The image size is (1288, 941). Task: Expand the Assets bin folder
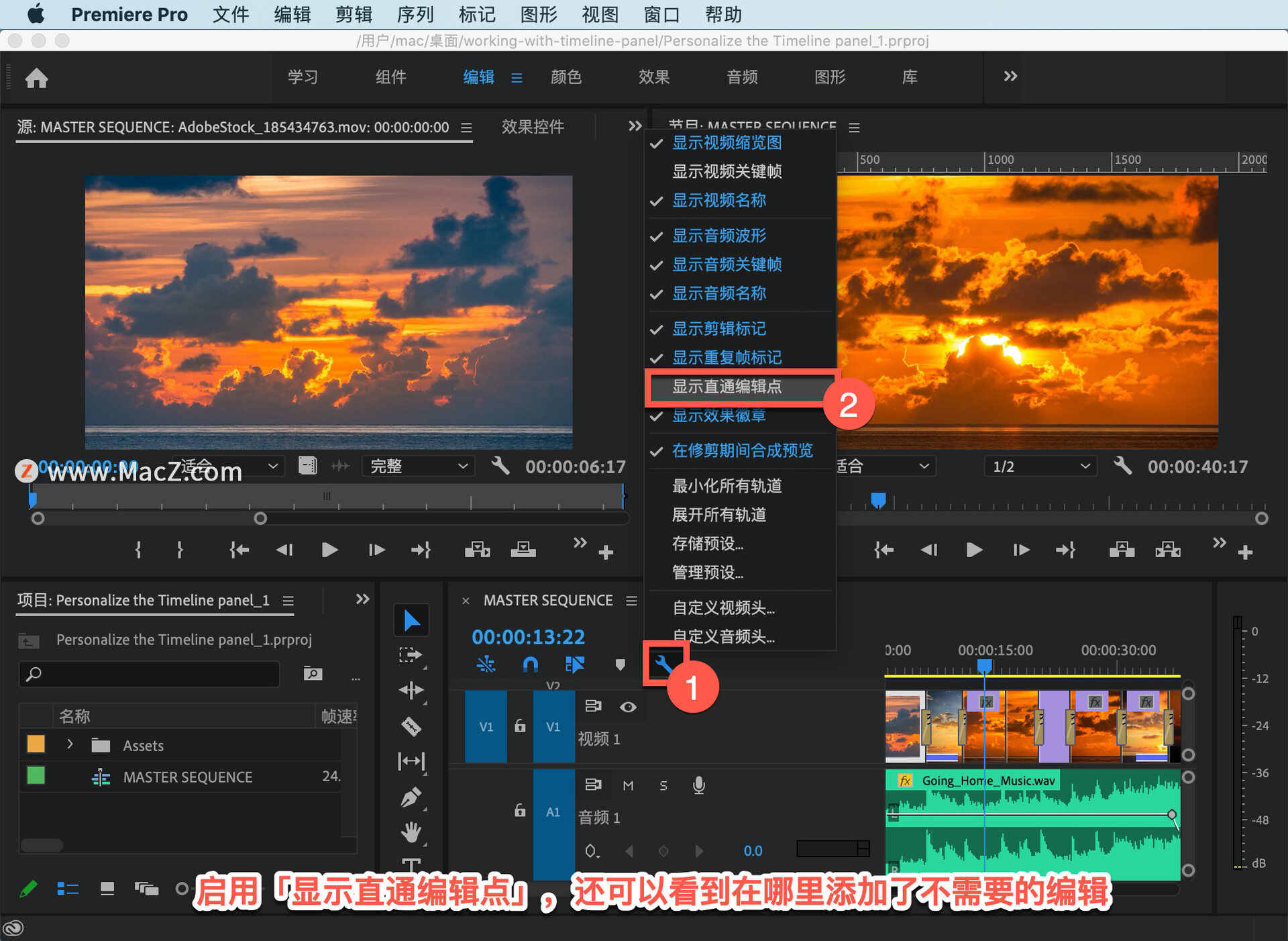pyautogui.click(x=70, y=744)
